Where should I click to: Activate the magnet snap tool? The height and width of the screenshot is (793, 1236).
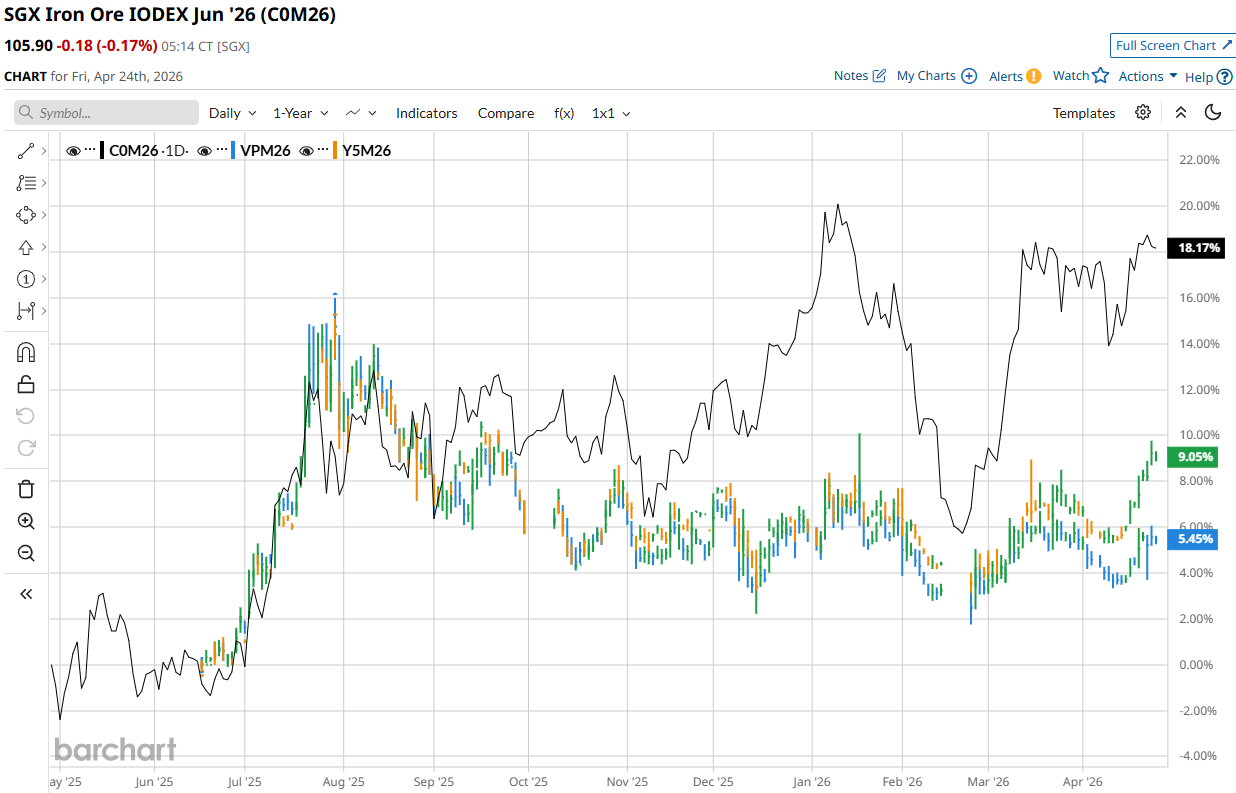pyautogui.click(x=26, y=352)
